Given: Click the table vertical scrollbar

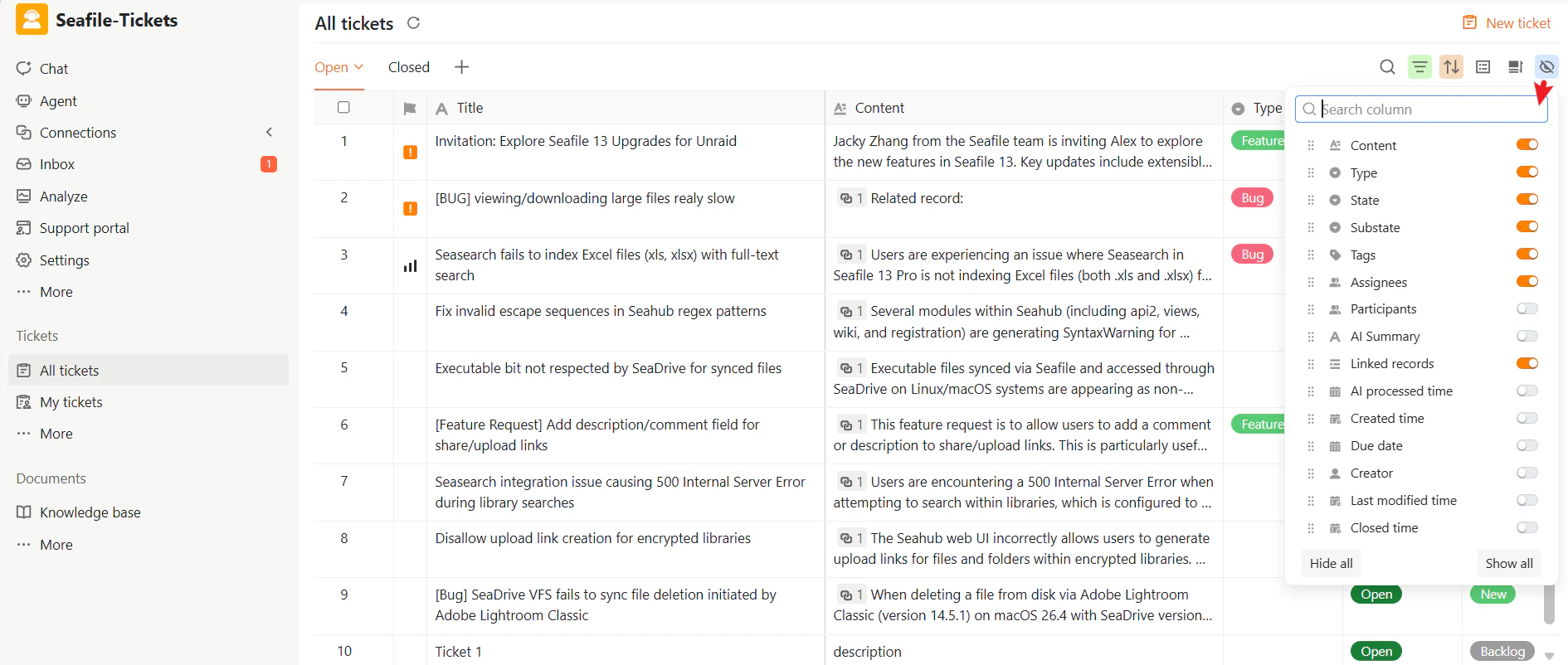Looking at the screenshot, I should tap(1549, 604).
